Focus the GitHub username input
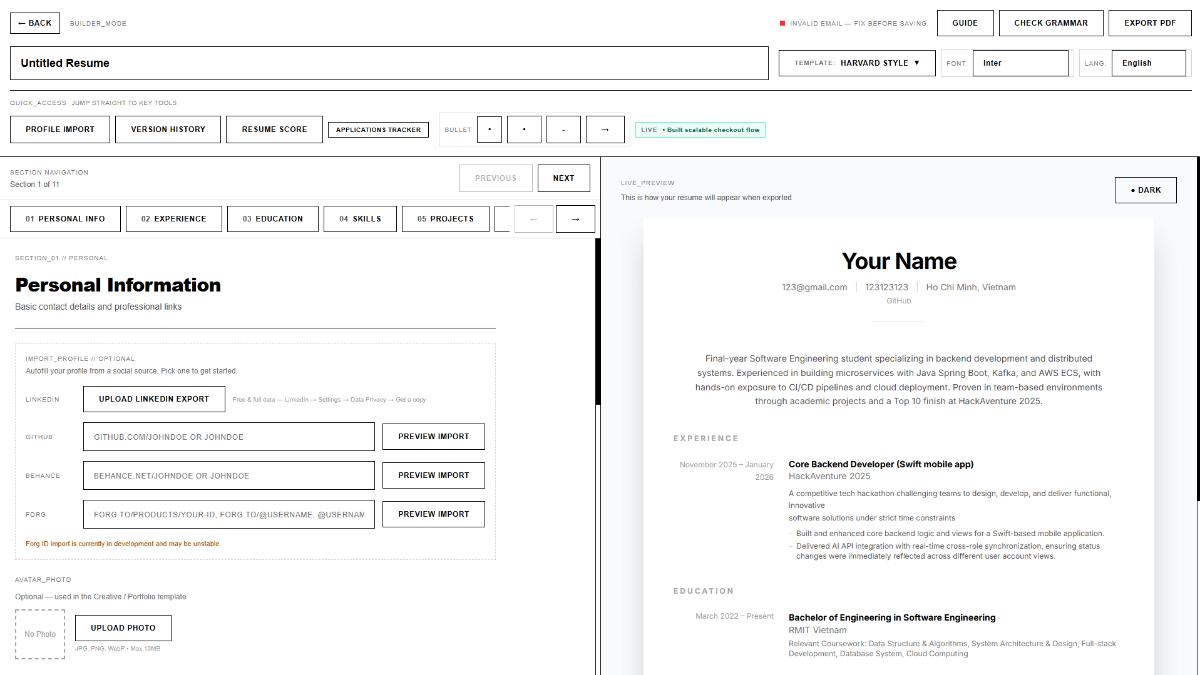The image size is (1200, 675). pos(229,437)
